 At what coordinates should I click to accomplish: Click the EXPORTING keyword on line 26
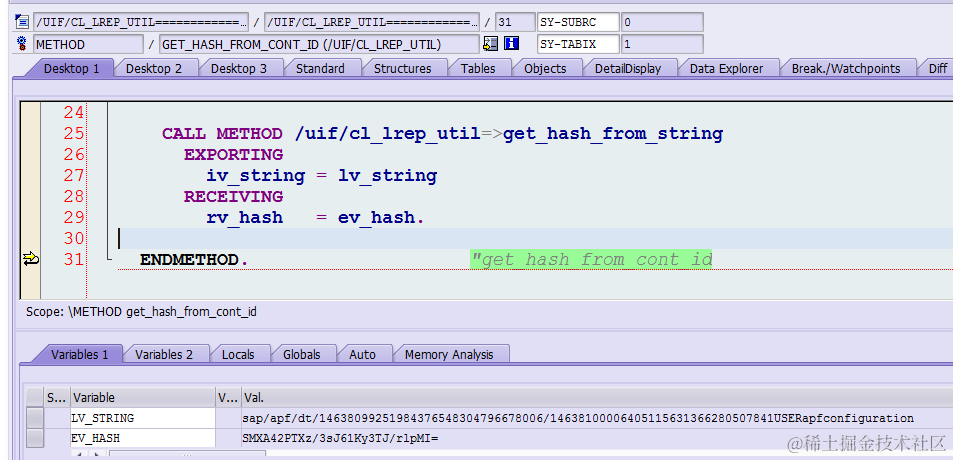click(233, 154)
